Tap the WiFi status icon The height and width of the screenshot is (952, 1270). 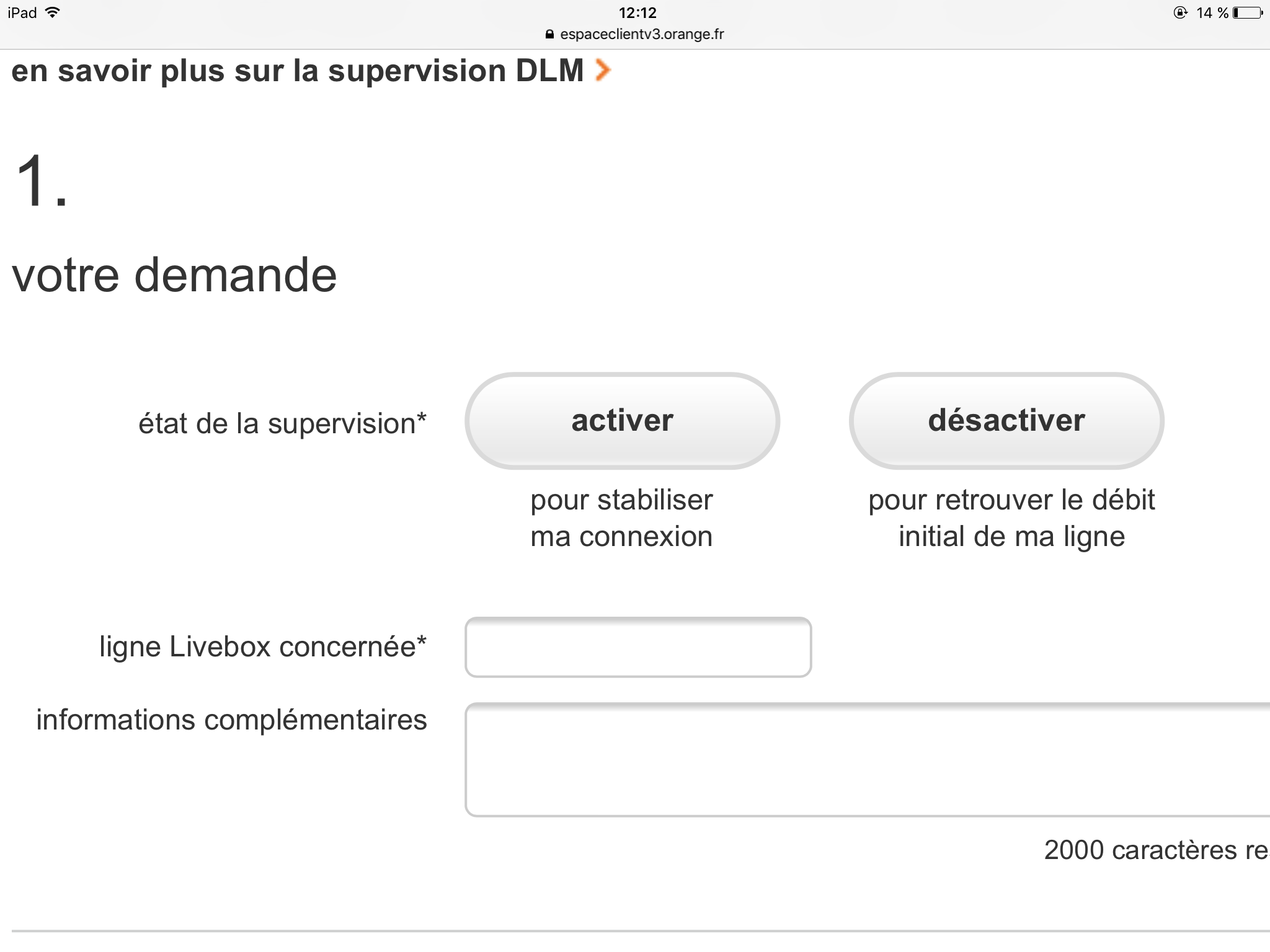[x=53, y=12]
